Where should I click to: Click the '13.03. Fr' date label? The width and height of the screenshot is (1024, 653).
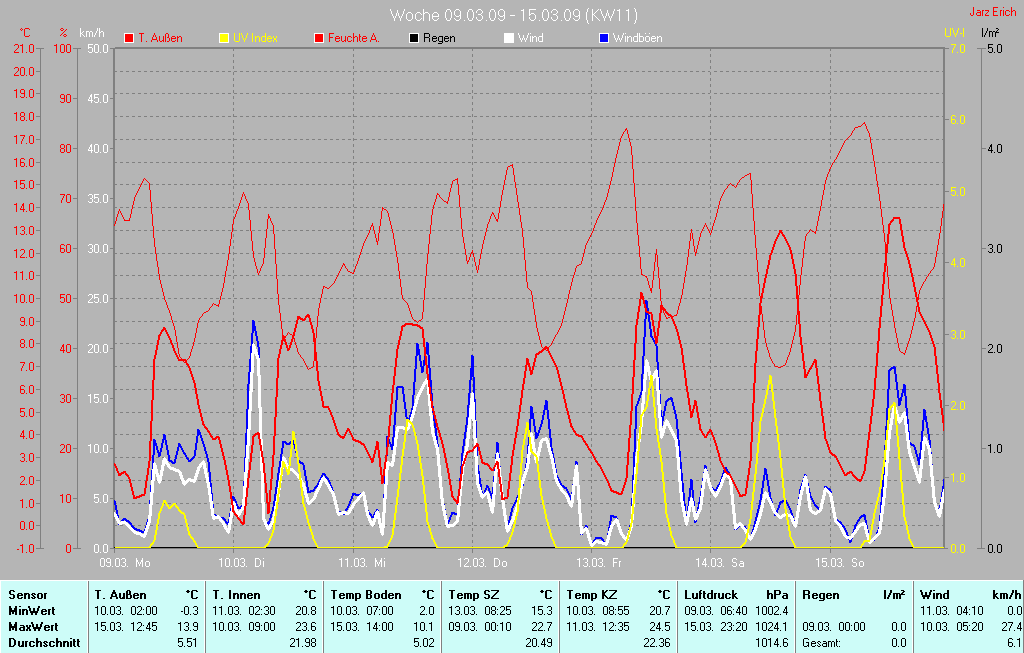(599, 562)
